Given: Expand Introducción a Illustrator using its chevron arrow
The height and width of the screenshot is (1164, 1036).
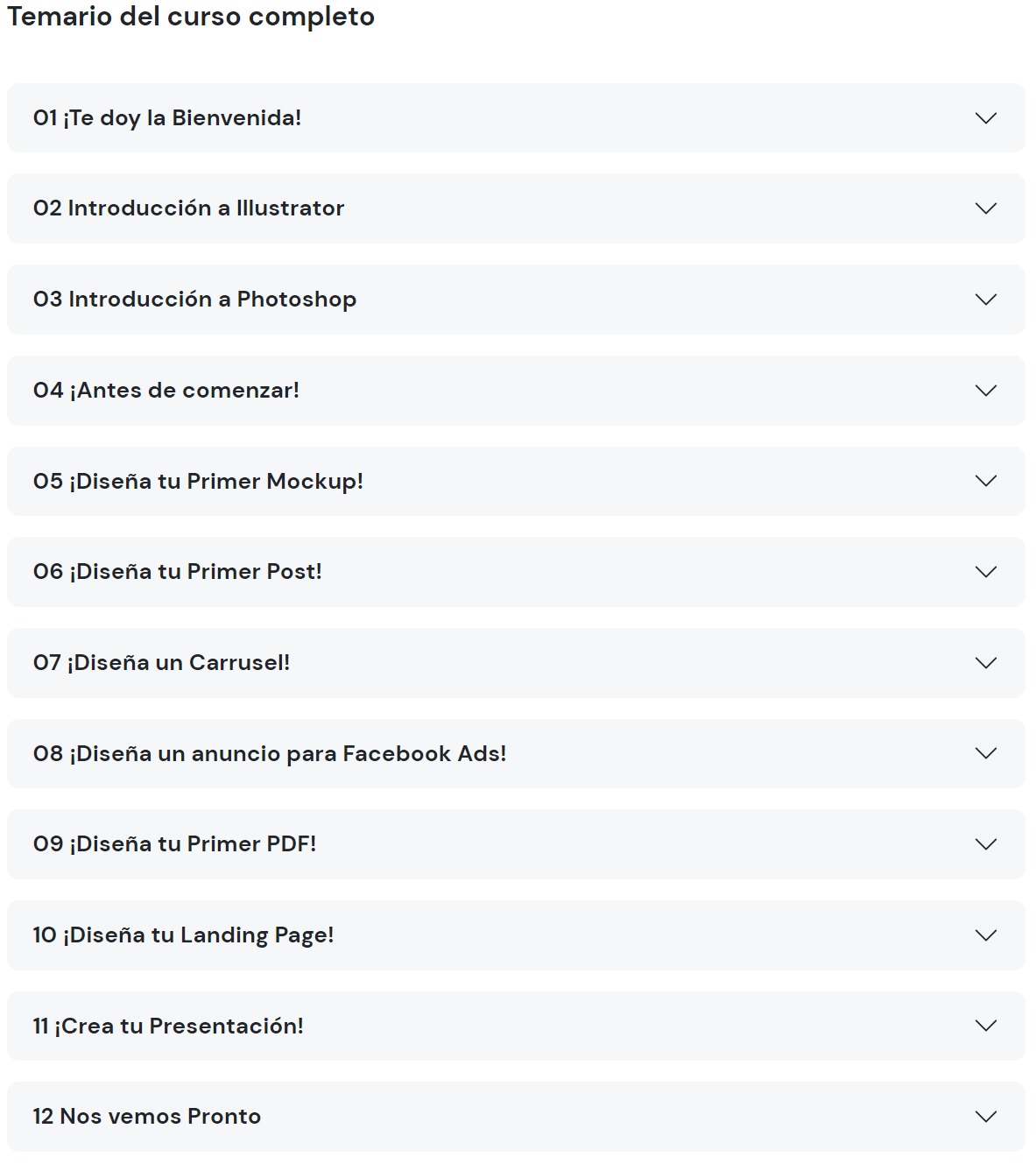Looking at the screenshot, I should (x=986, y=208).
